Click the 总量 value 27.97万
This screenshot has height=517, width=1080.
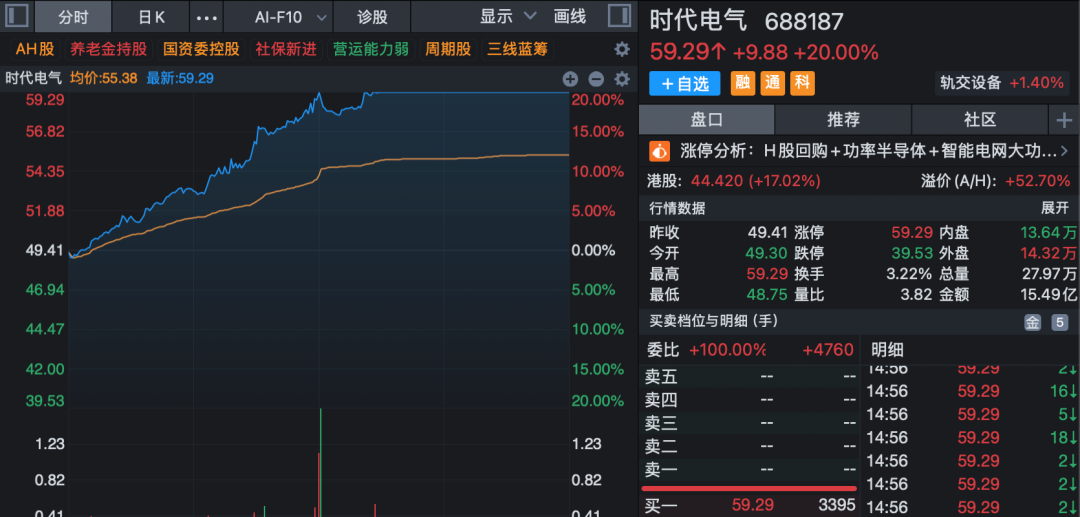click(x=1048, y=274)
